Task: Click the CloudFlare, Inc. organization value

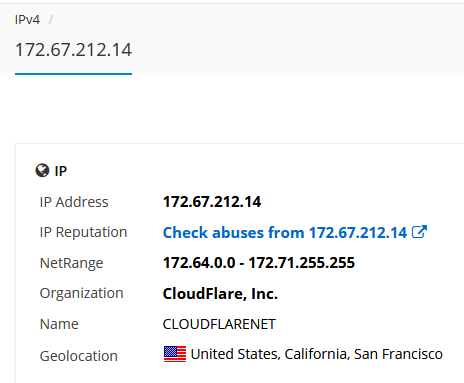Action: (220, 293)
